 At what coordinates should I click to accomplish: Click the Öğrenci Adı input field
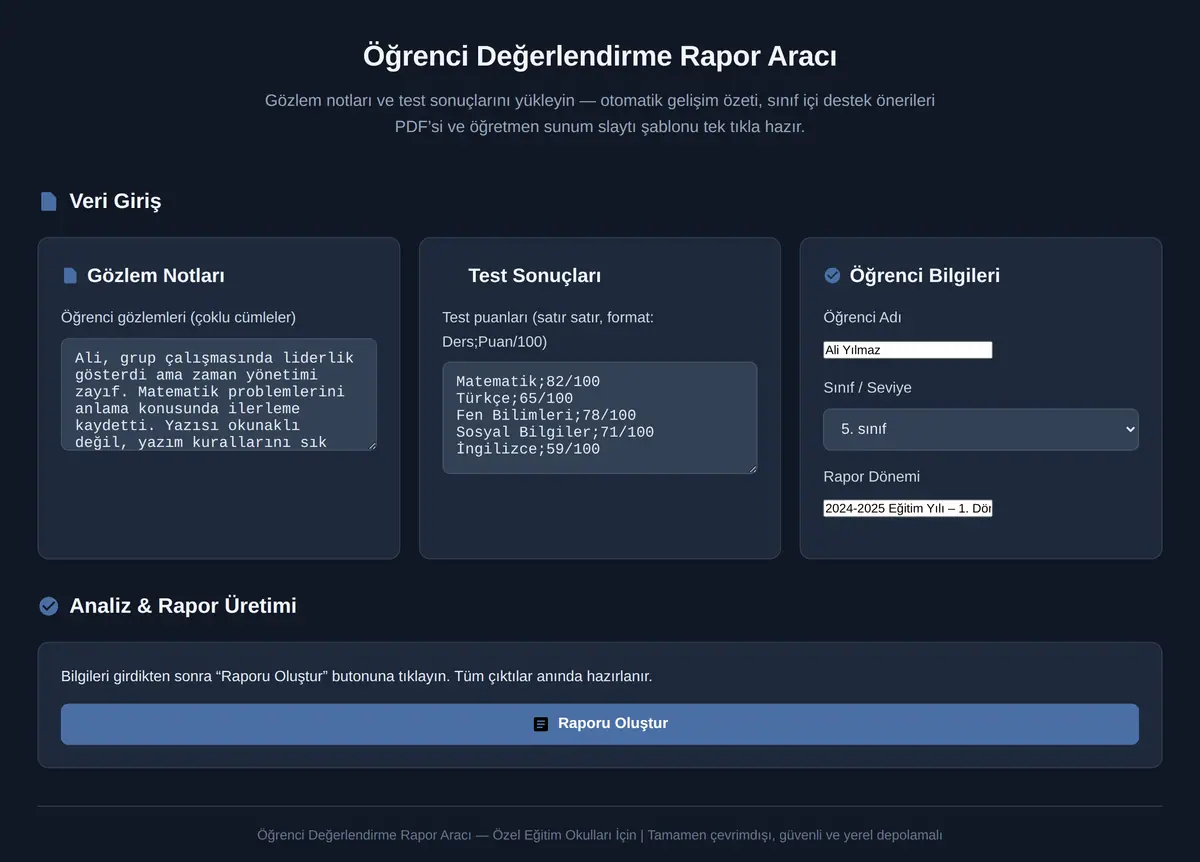pyautogui.click(x=908, y=350)
